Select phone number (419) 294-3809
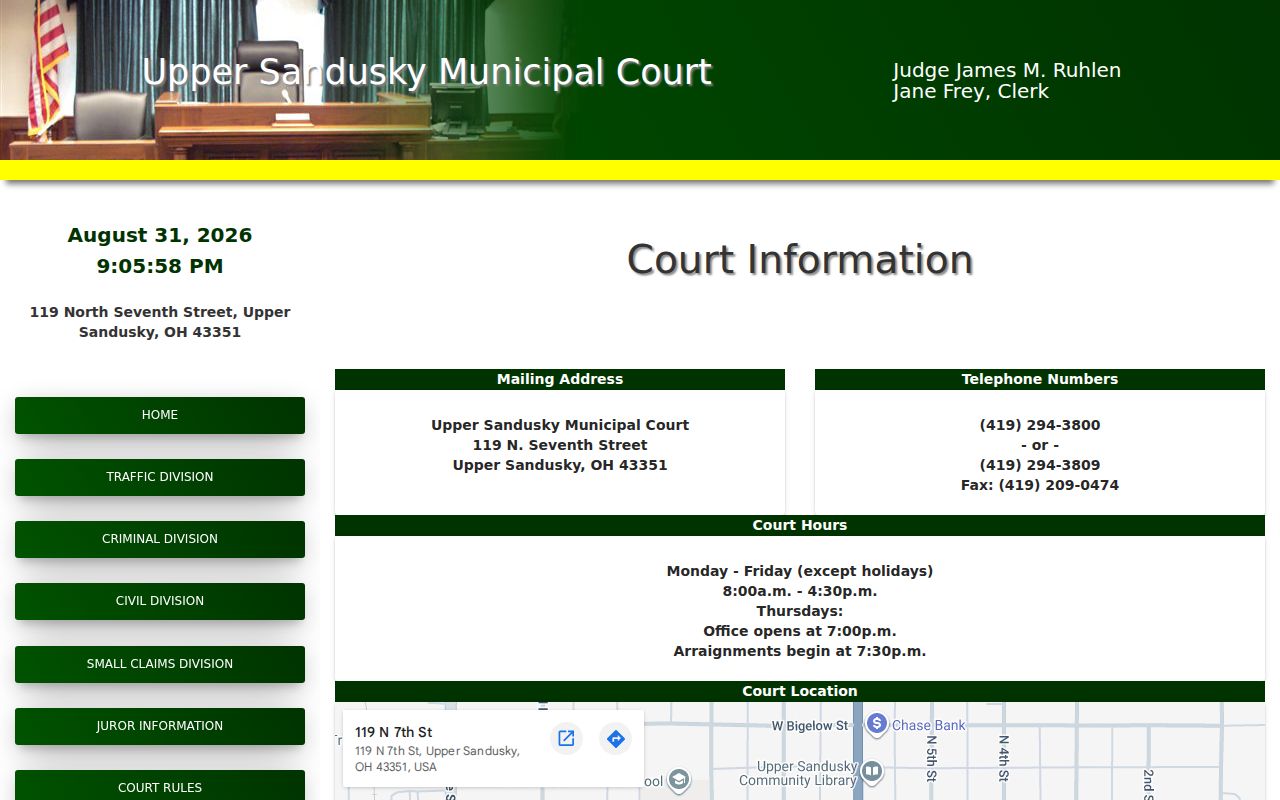 tap(1040, 465)
